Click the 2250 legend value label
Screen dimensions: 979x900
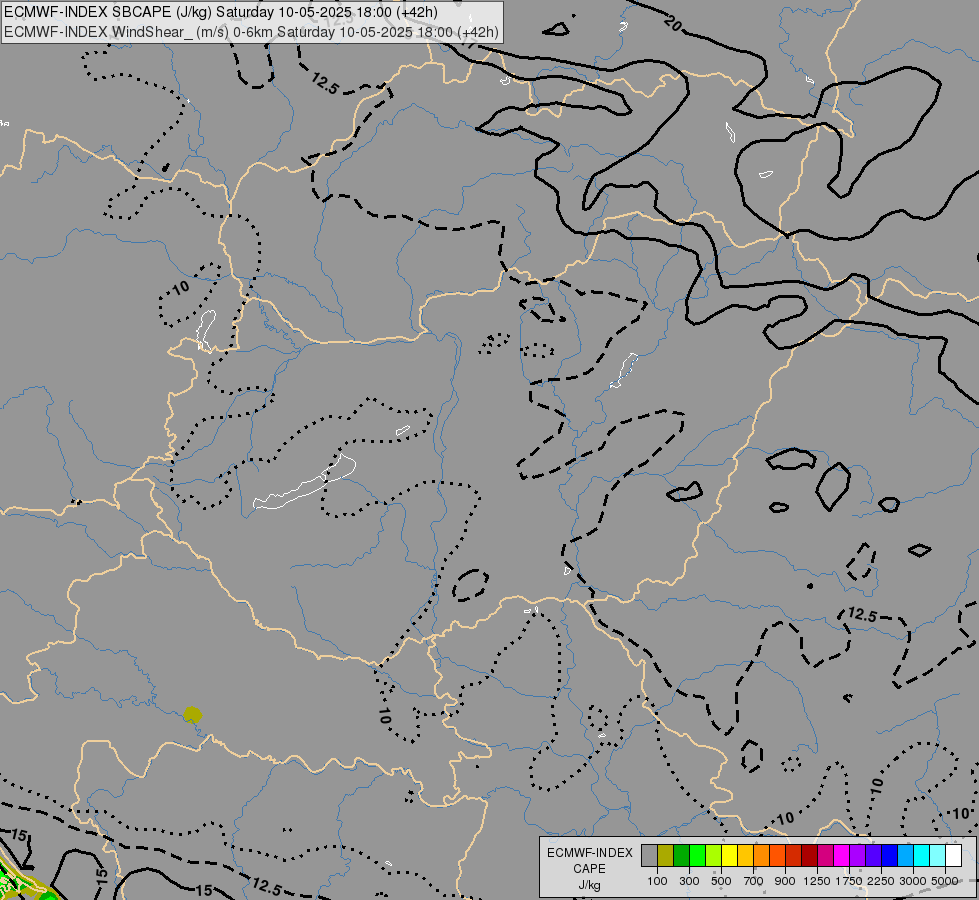882,881
